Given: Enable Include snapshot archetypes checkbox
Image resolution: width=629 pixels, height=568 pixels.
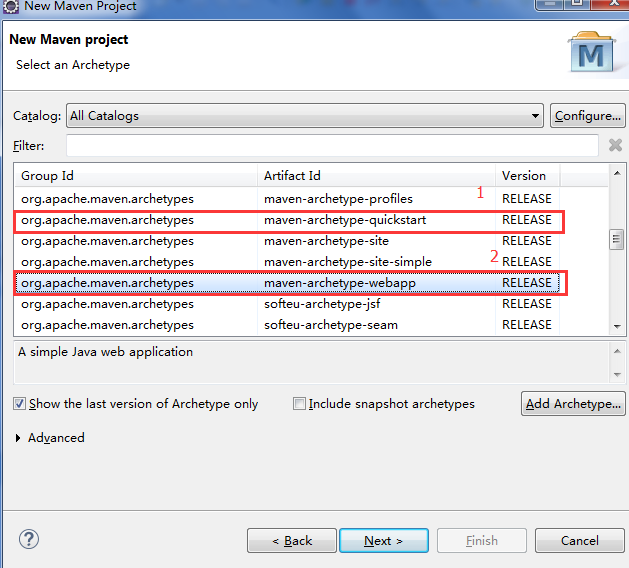Looking at the screenshot, I should coord(299,404).
